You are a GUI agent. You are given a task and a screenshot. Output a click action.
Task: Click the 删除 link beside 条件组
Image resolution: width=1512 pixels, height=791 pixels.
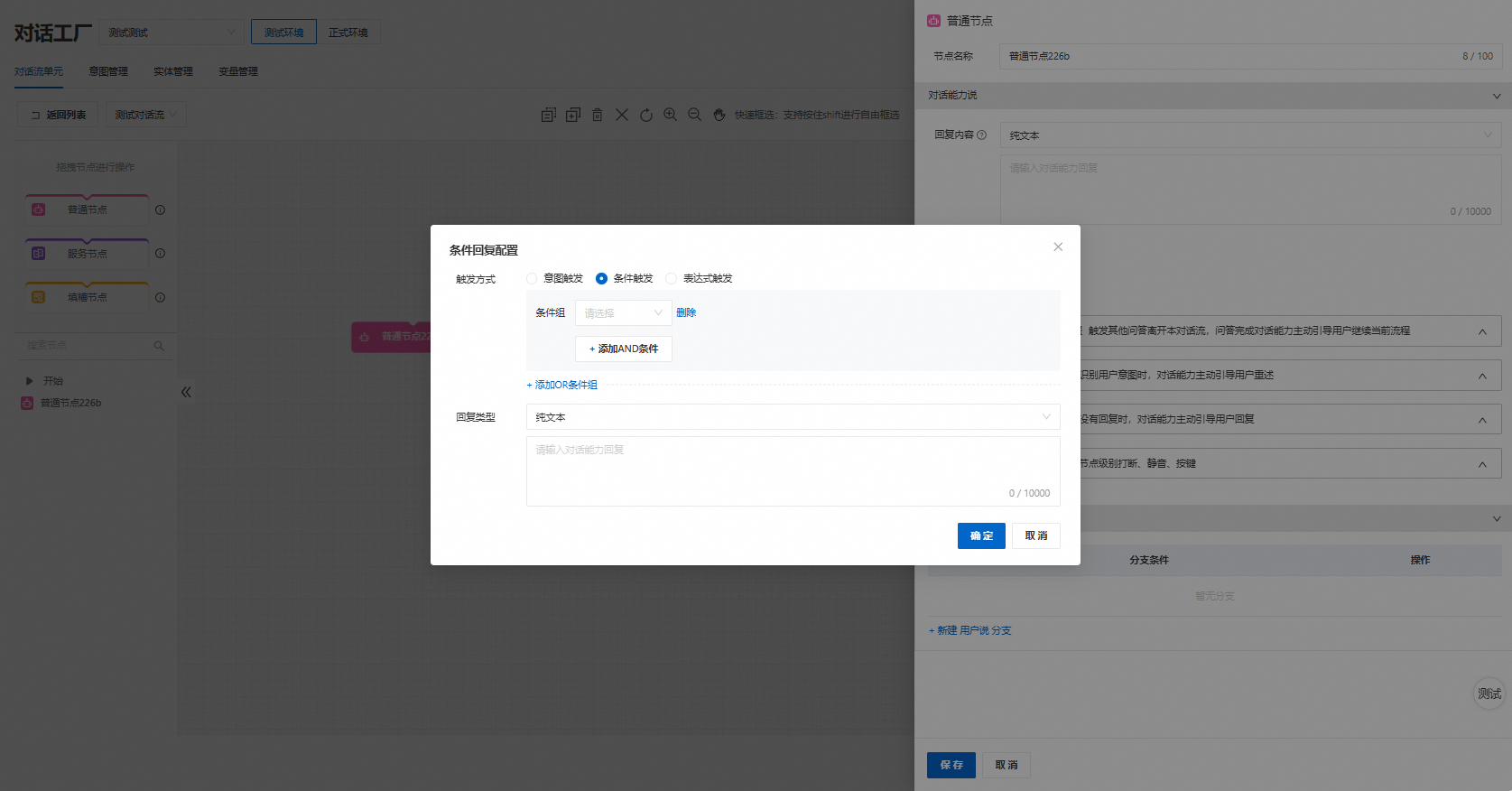(686, 312)
